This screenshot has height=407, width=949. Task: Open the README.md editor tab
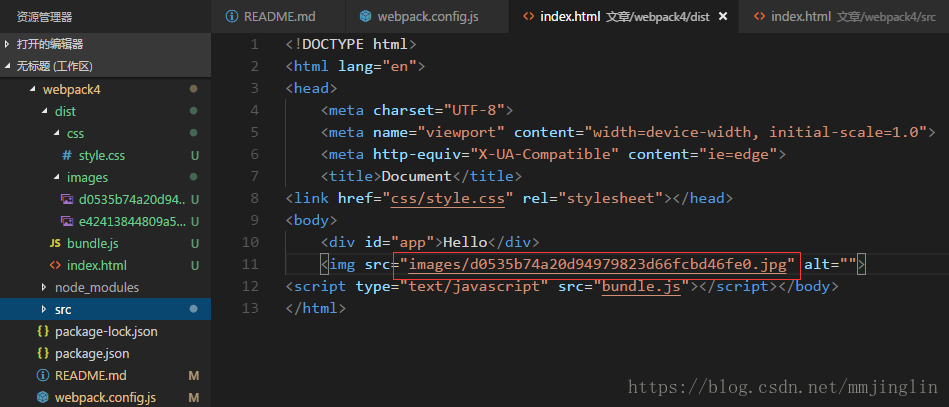coord(278,16)
